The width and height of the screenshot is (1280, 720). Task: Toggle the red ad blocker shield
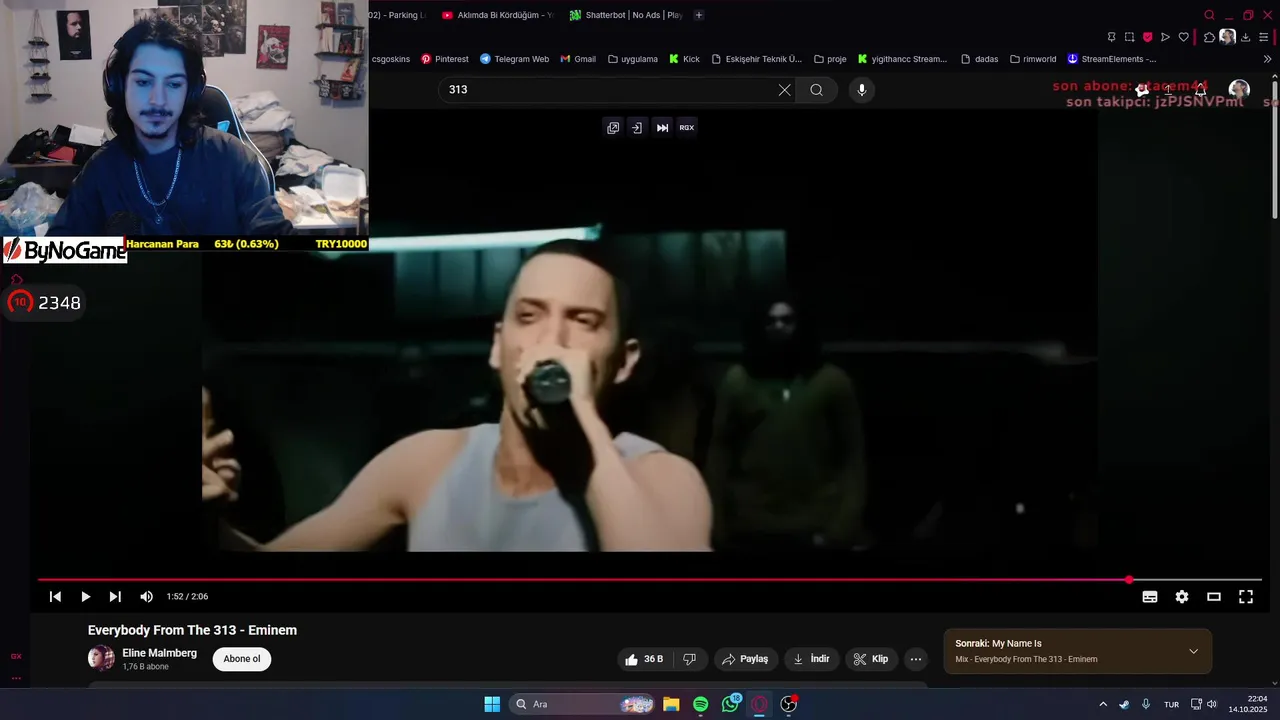[x=1147, y=37]
